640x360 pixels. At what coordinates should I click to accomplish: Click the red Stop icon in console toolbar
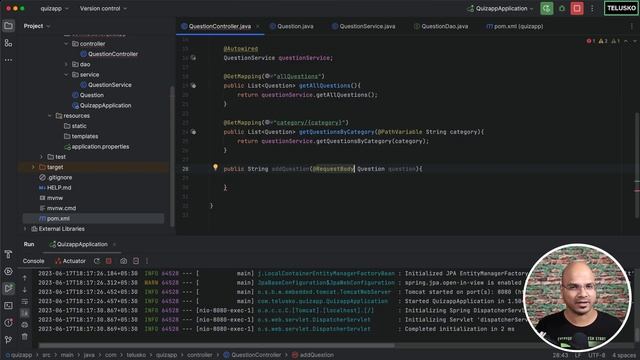coord(109,261)
